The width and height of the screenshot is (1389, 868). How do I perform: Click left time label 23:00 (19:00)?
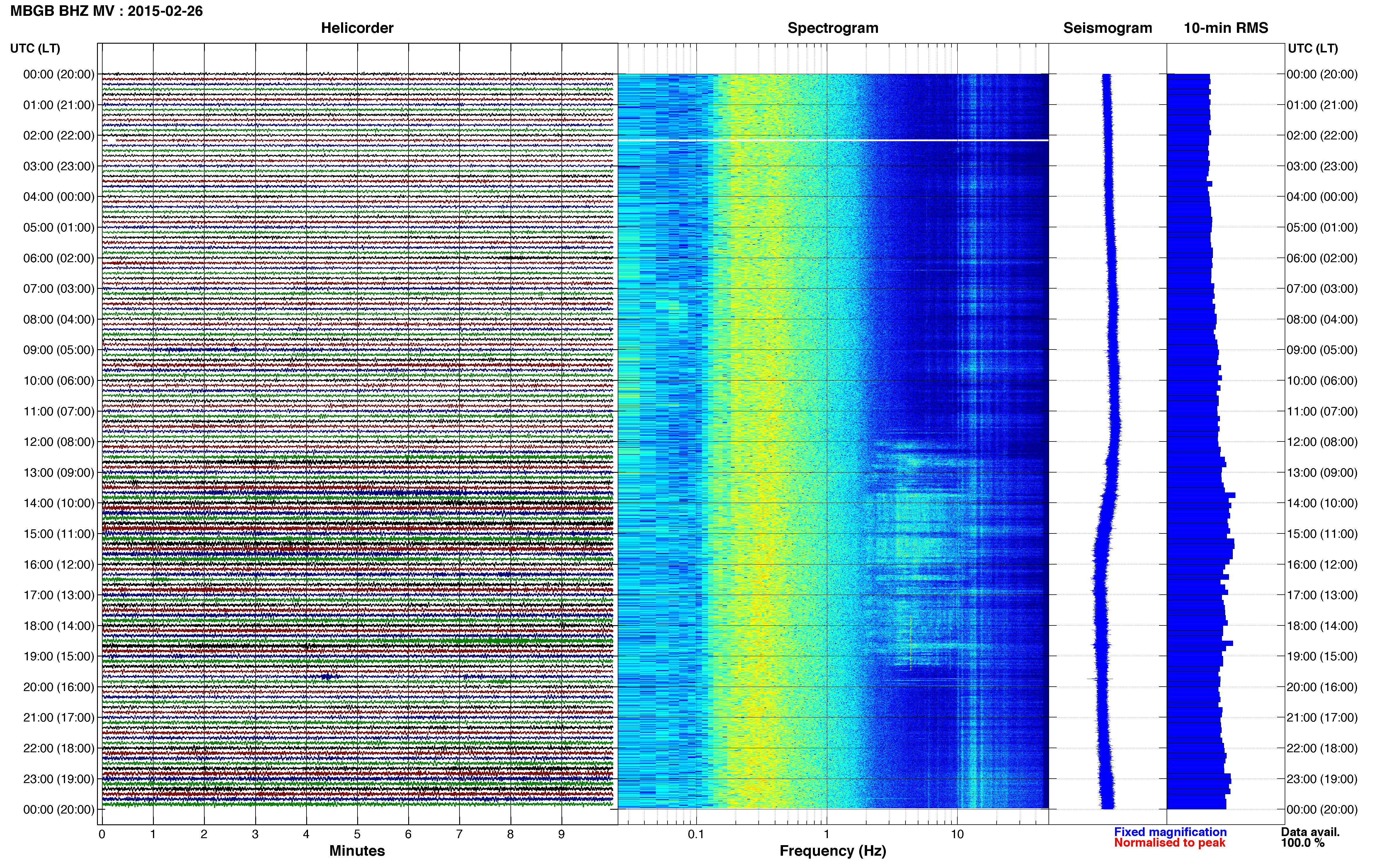(x=59, y=779)
